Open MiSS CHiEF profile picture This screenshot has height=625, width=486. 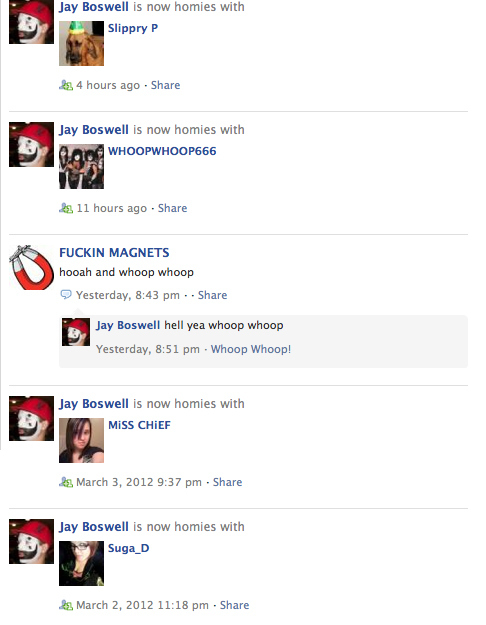(81, 440)
